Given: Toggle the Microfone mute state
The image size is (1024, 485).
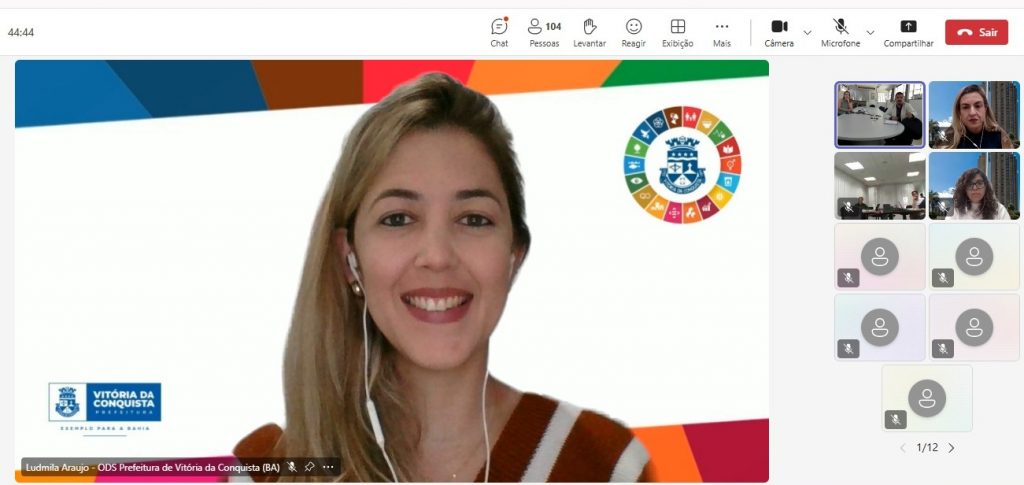Looking at the screenshot, I should [840, 32].
